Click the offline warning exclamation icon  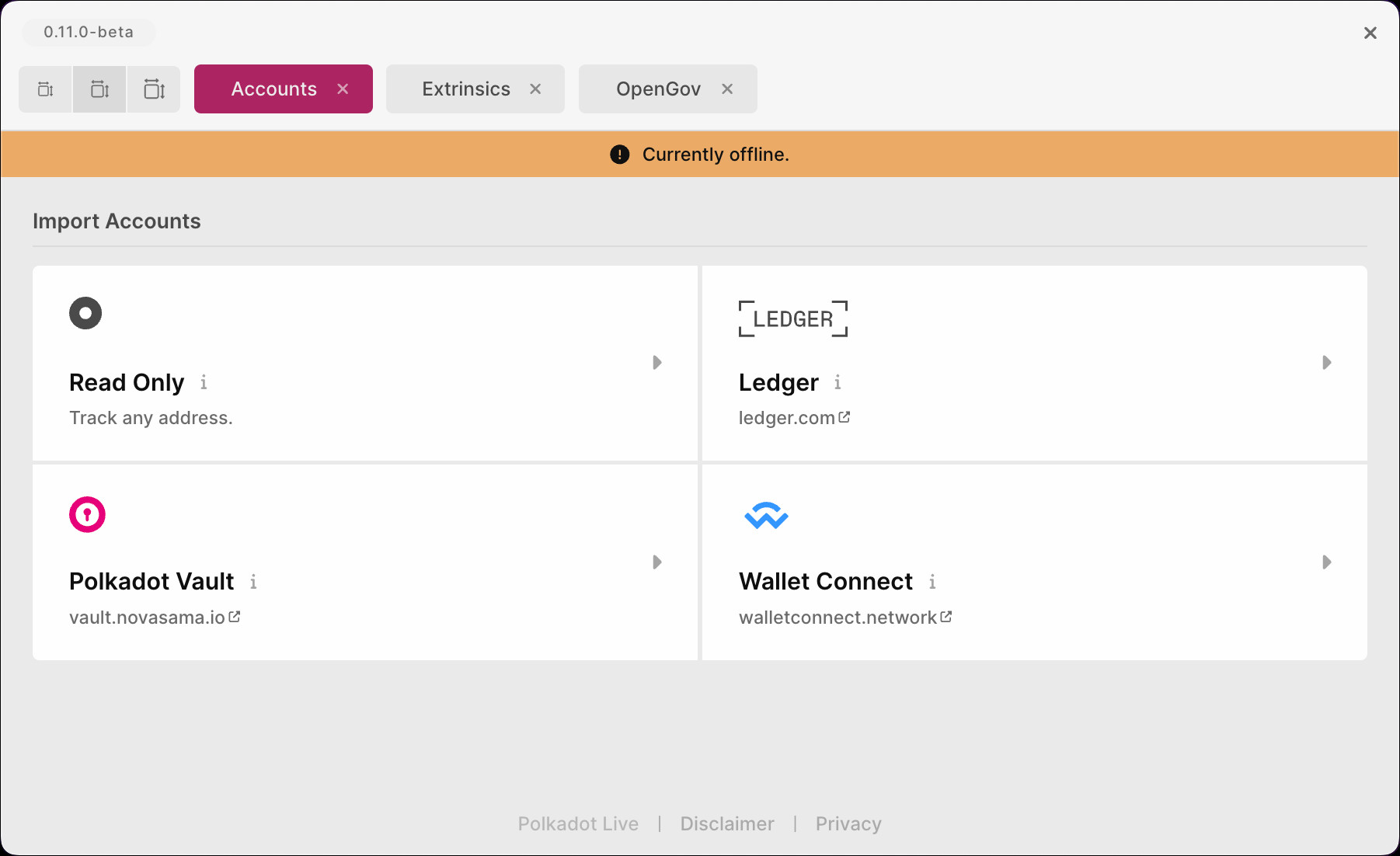tap(619, 155)
